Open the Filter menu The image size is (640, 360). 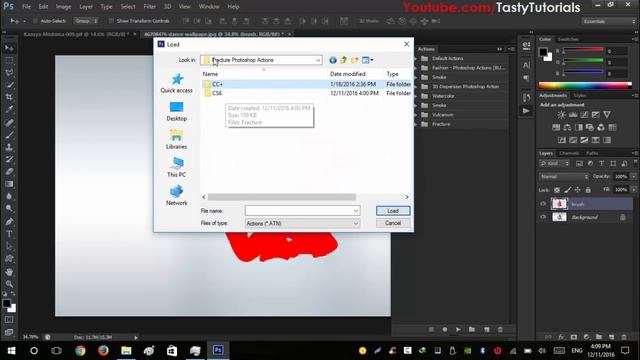coord(149,7)
